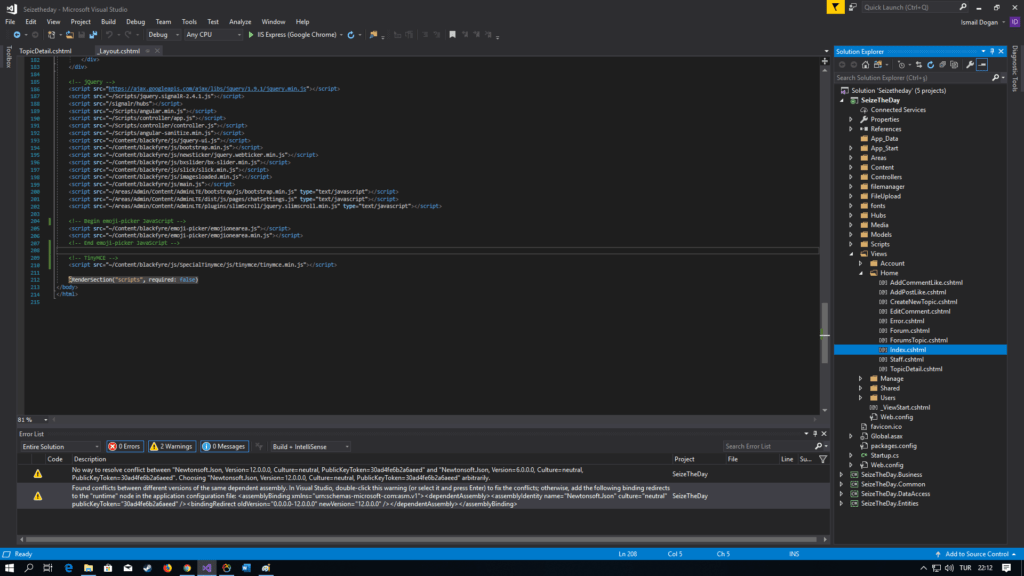Open the vertical Toolbox tab

tap(8, 57)
